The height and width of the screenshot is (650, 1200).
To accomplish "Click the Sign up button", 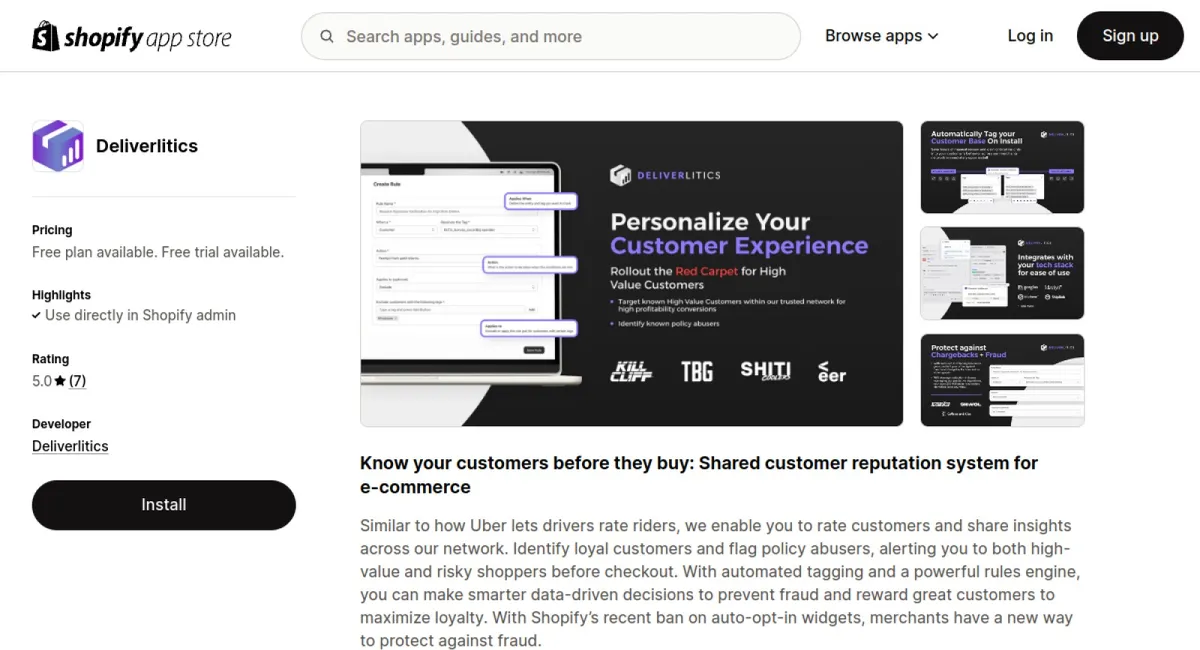I will click(1130, 36).
